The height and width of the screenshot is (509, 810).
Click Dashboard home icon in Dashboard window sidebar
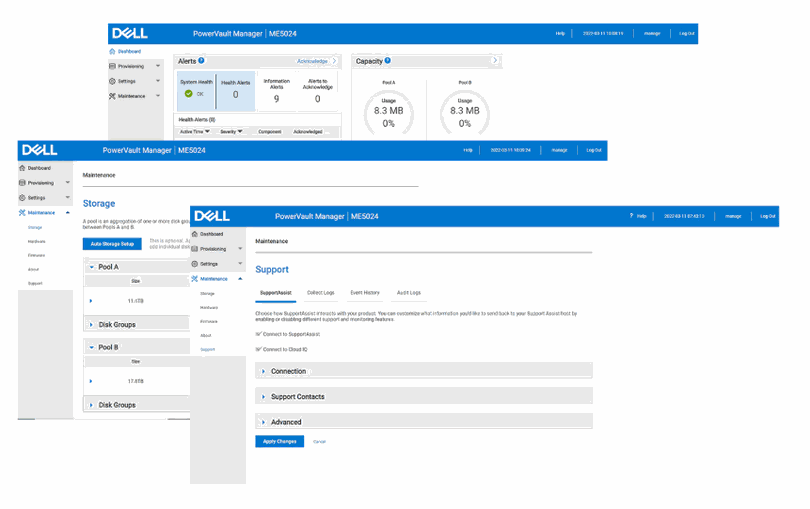click(x=112, y=51)
